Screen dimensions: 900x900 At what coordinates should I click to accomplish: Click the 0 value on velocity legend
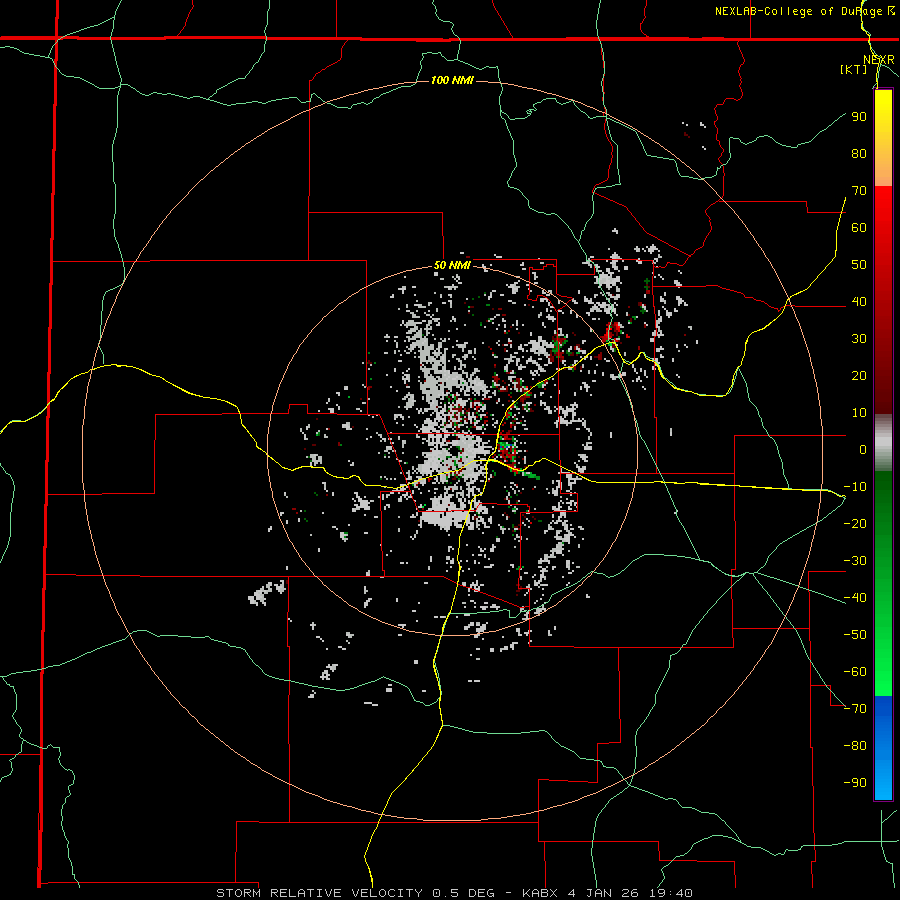tap(863, 449)
